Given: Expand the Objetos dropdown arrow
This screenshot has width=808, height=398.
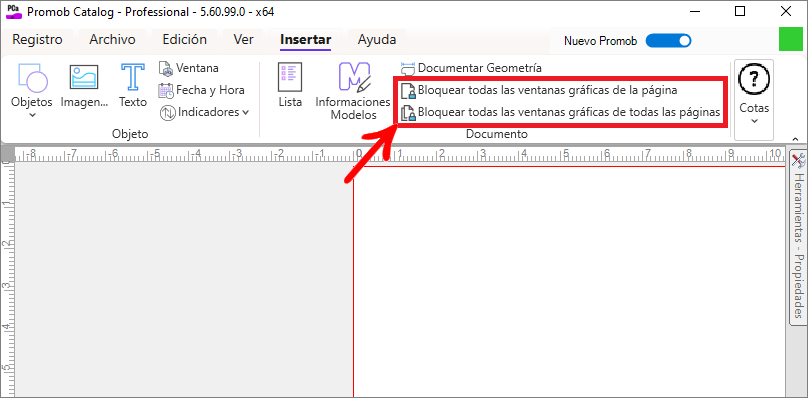Looking at the screenshot, I should 32,115.
